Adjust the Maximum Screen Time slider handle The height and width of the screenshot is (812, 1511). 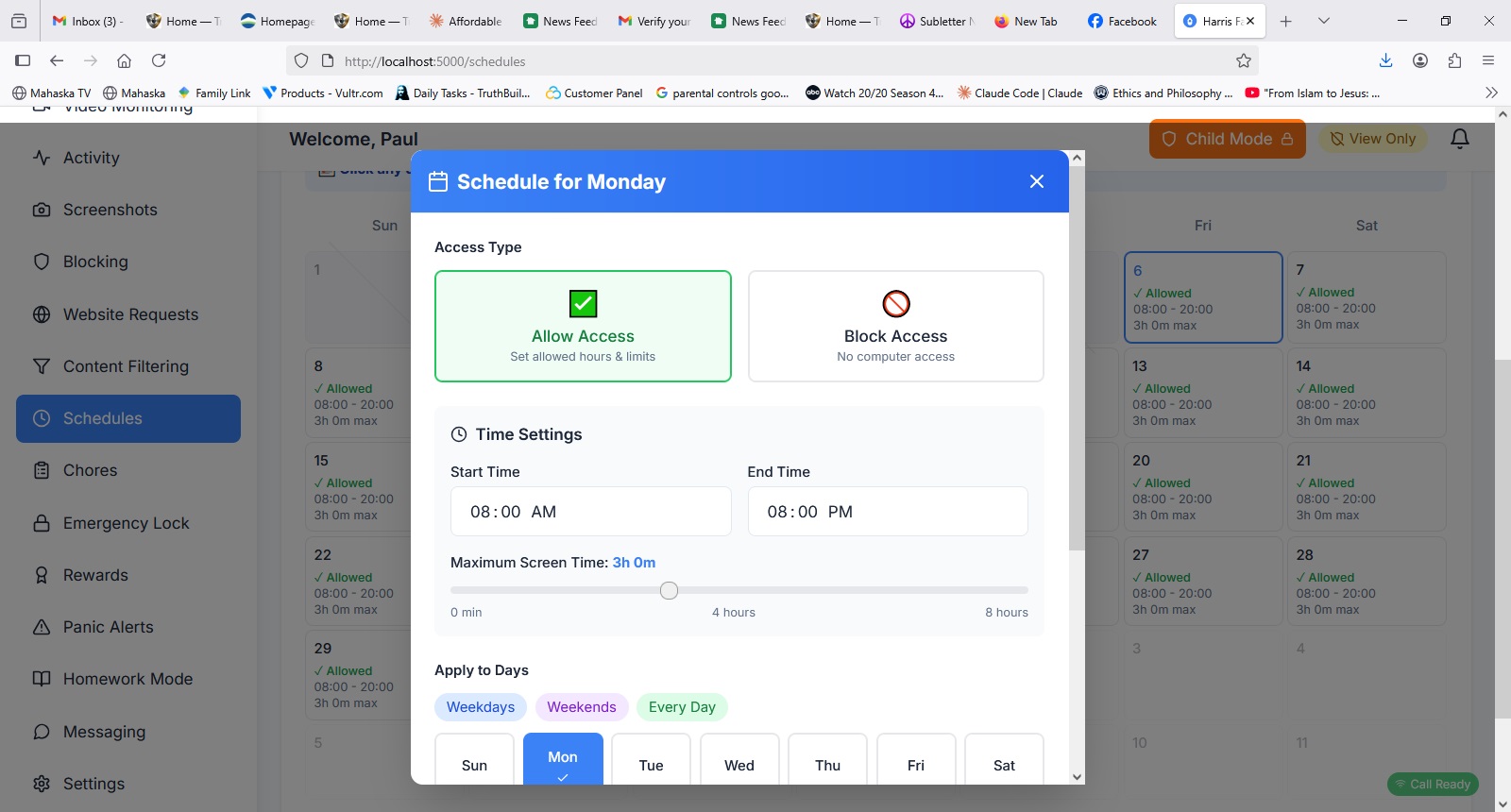click(x=669, y=591)
